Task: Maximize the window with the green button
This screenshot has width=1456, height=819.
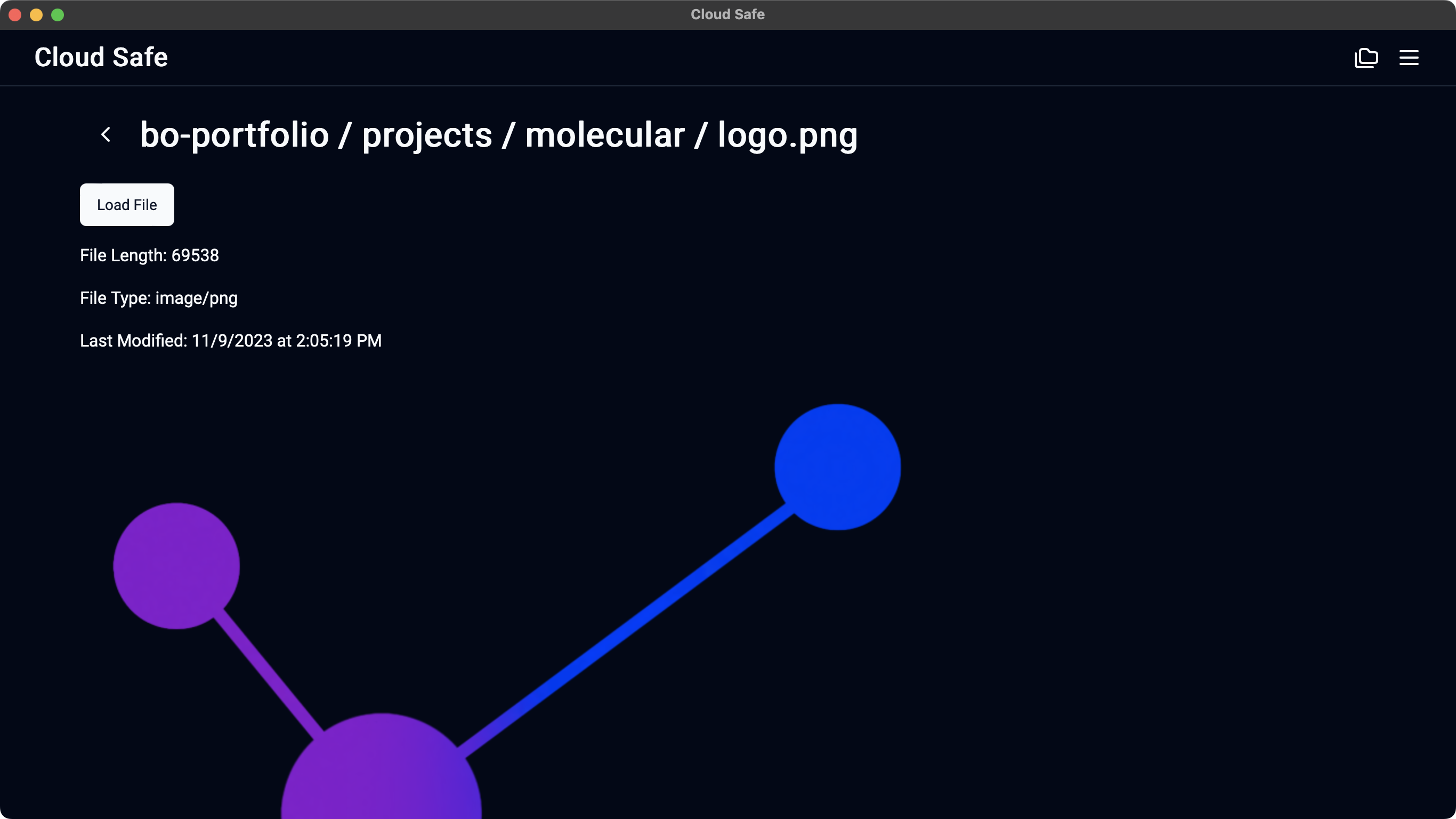Action: click(58, 15)
